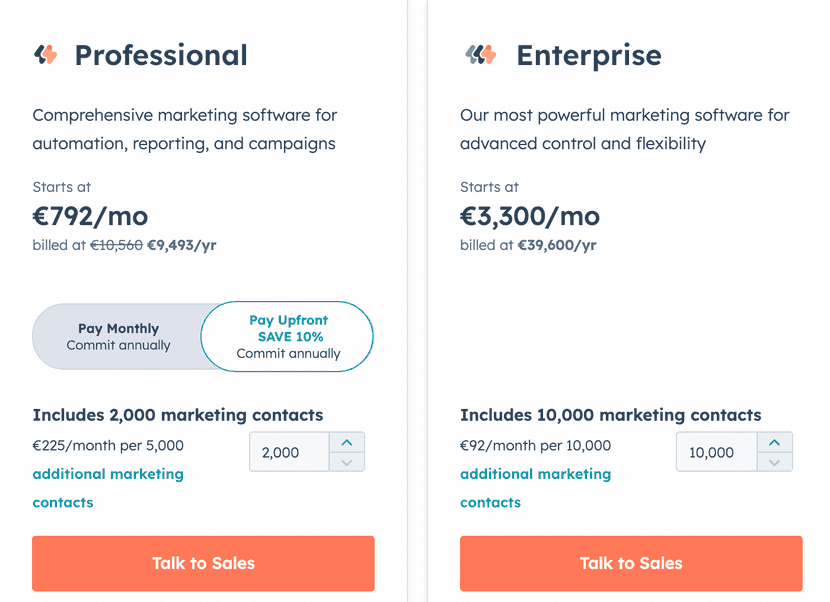Click the Includes 10,000 marketing contacts label
The image size is (830, 602).
point(610,415)
